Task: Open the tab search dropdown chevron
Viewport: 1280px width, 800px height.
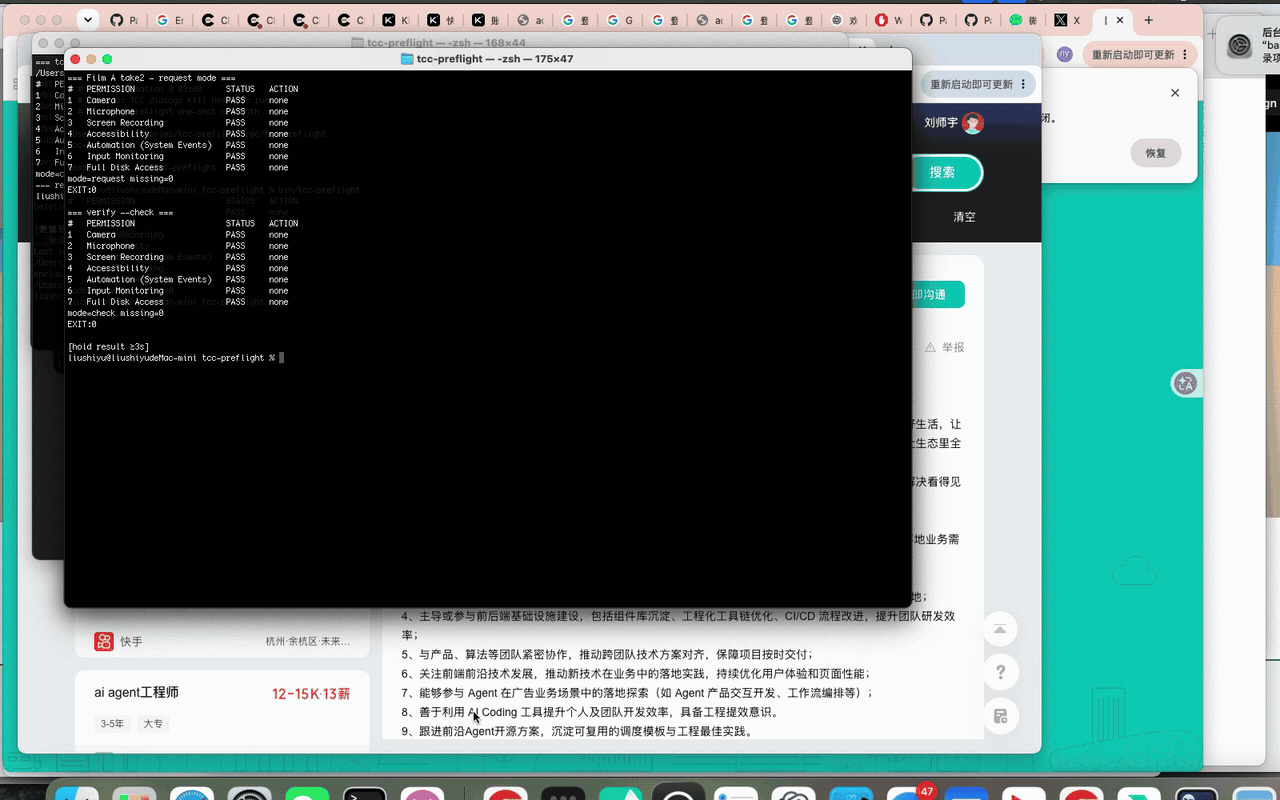Action: coord(87,20)
